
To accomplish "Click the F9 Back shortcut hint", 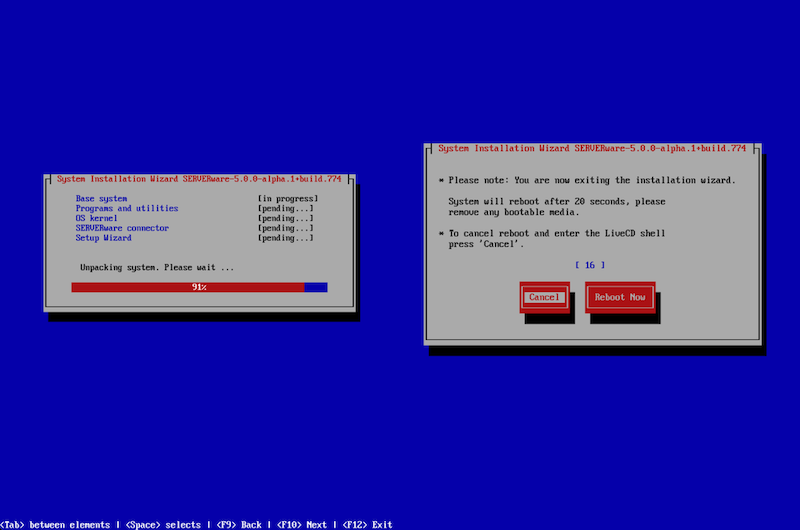I will (240, 524).
